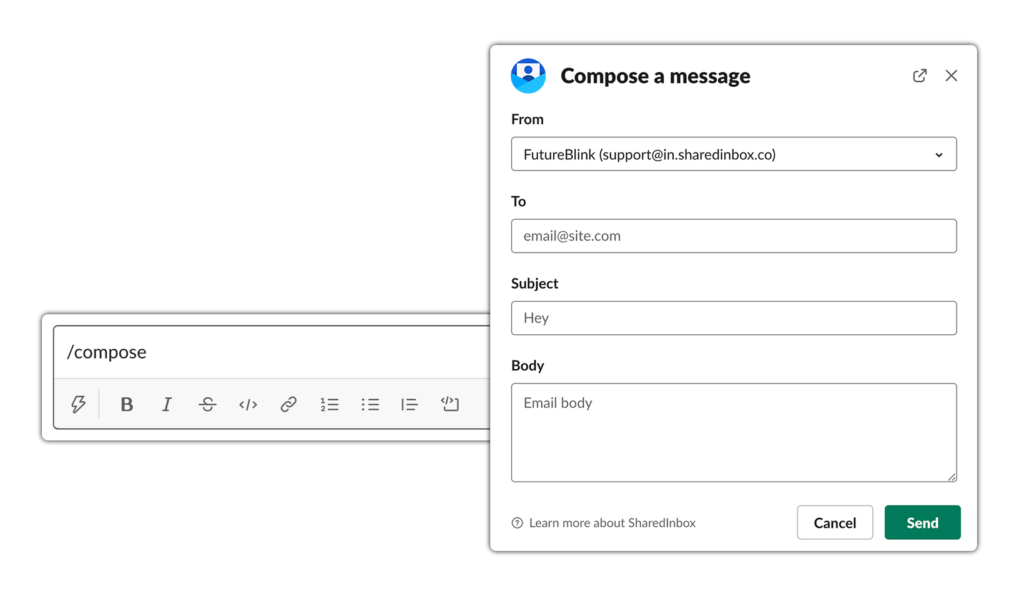Open the Learn more about SharedInbox link
Screen dimensions: 1024x596
tap(611, 522)
